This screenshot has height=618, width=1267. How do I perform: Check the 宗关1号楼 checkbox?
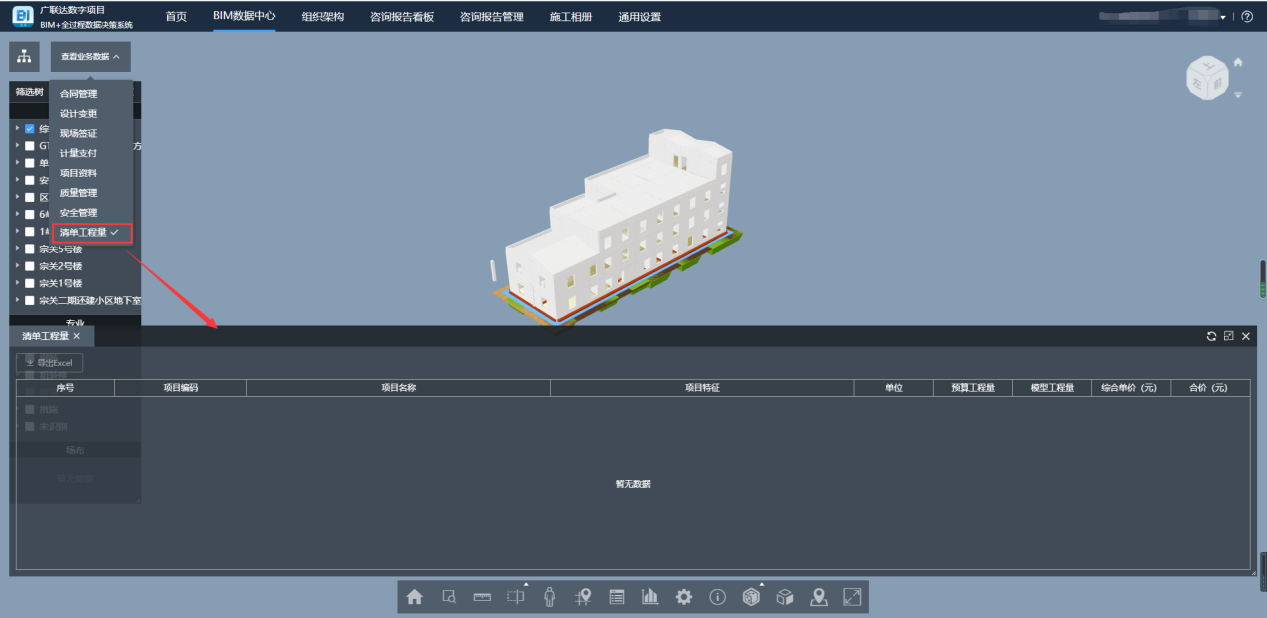click(x=30, y=283)
